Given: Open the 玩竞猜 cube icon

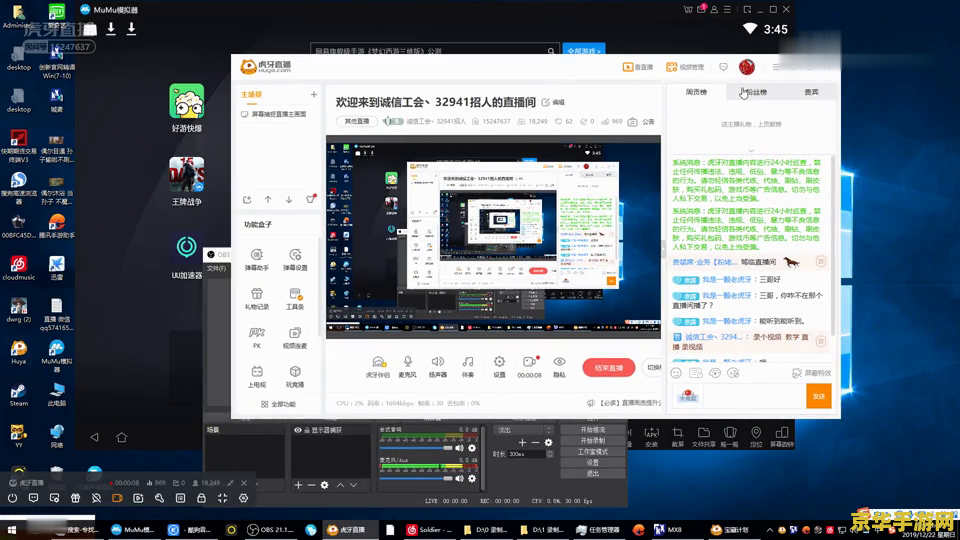Looking at the screenshot, I should 295,376.
